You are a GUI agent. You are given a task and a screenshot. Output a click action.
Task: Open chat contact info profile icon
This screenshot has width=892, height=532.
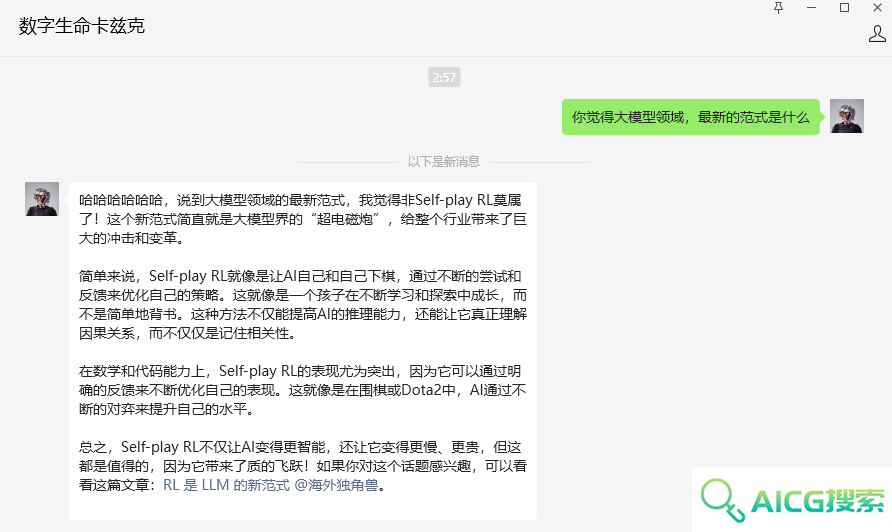coord(877,34)
